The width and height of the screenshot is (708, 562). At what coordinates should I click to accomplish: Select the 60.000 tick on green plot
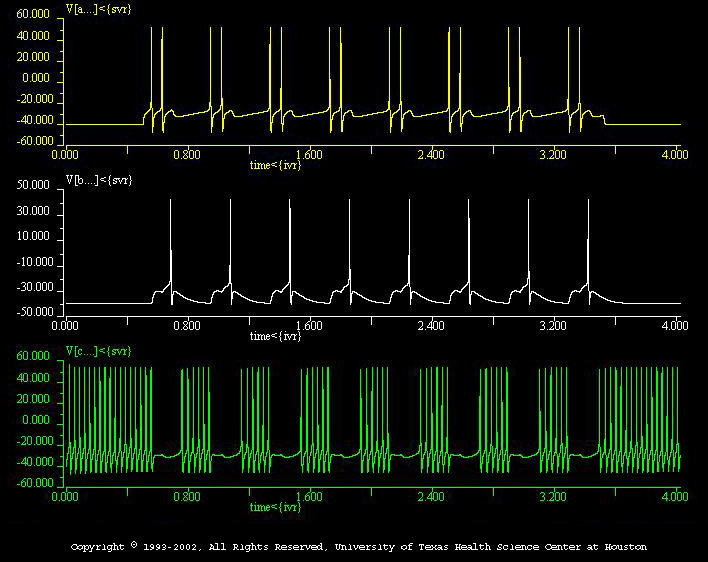[33, 357]
